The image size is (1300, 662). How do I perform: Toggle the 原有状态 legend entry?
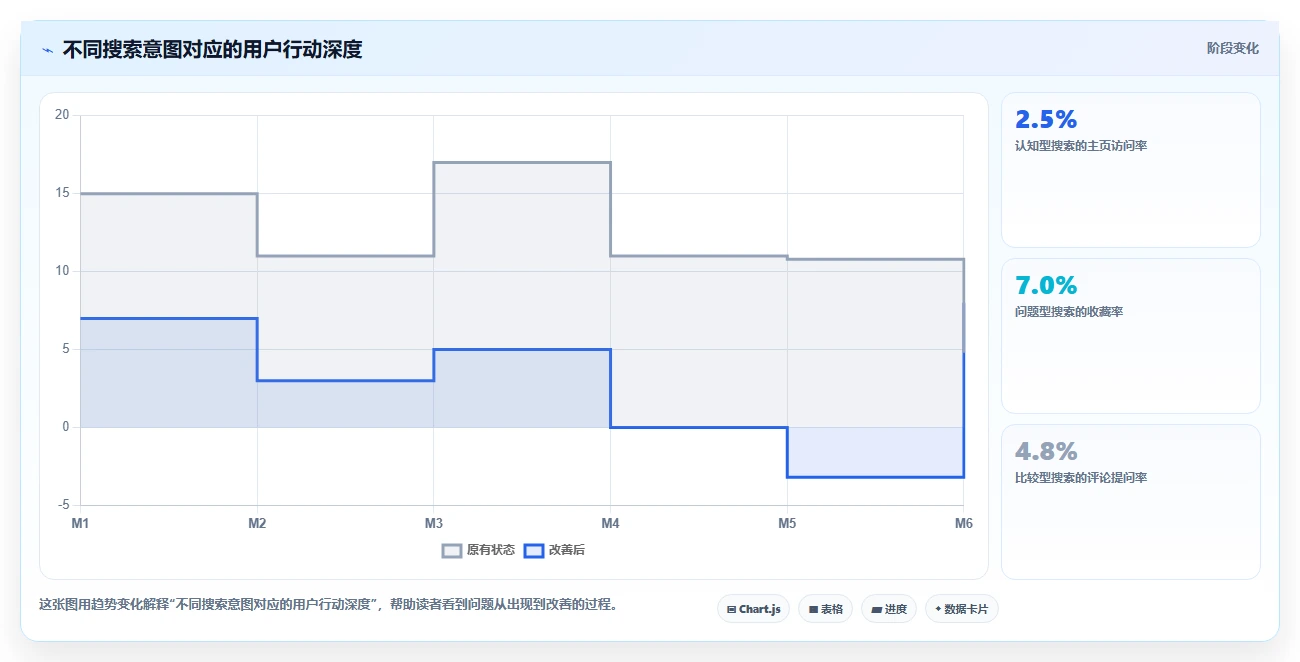(x=479, y=550)
